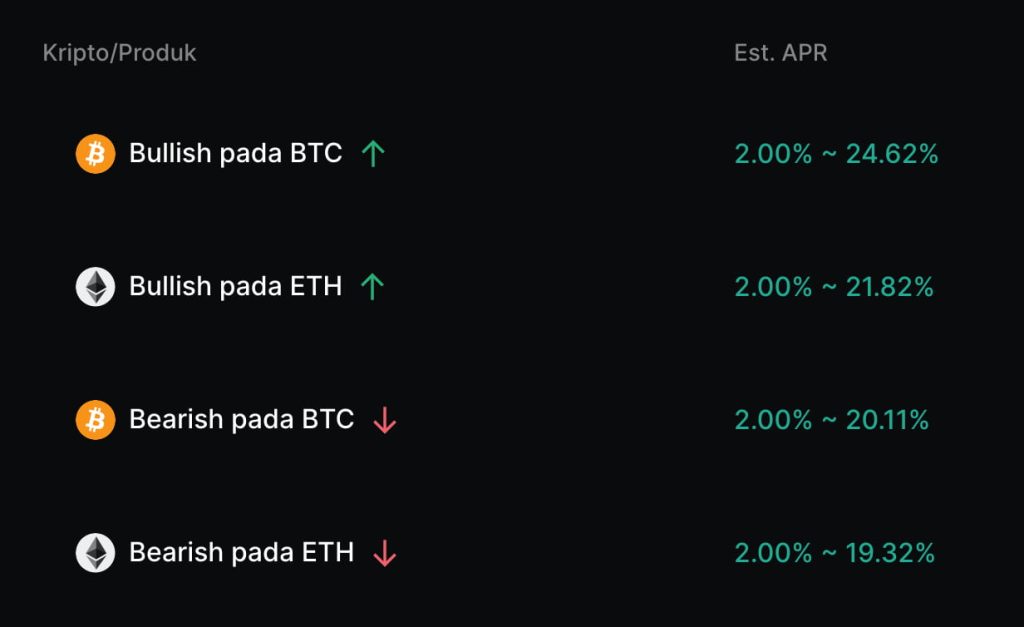Click the Ethereum icon beside Bearish pada ETH
Image resolution: width=1024 pixels, height=627 pixels.
96,553
